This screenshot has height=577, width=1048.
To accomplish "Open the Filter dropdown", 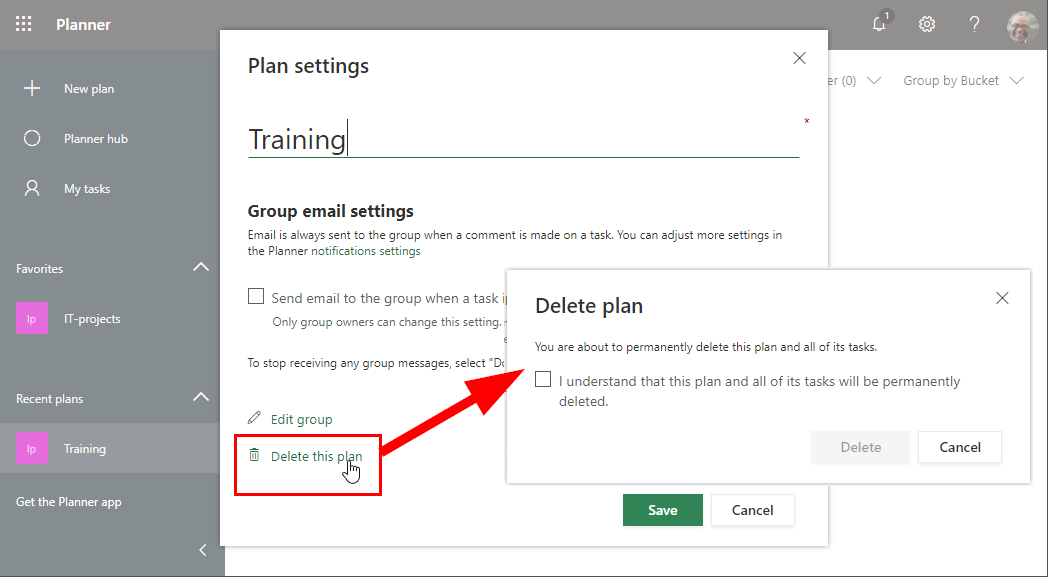I will point(856,81).
